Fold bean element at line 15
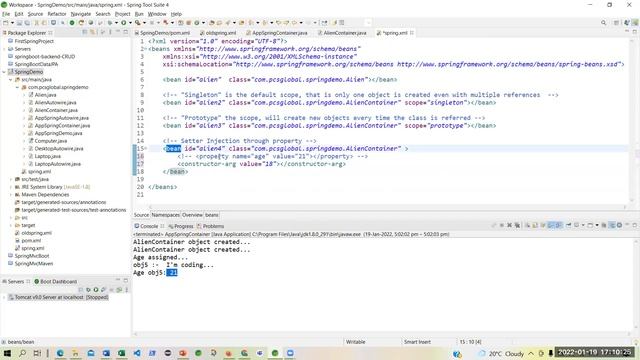The width and height of the screenshot is (640, 360). [x=146, y=149]
